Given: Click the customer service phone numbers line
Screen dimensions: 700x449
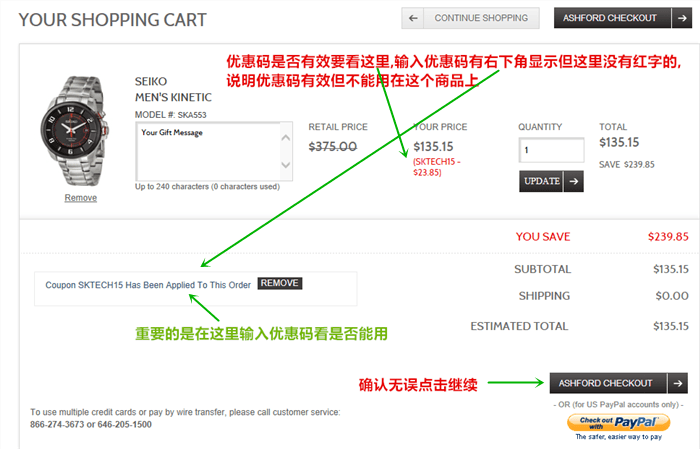Looking at the screenshot, I should [91, 424].
